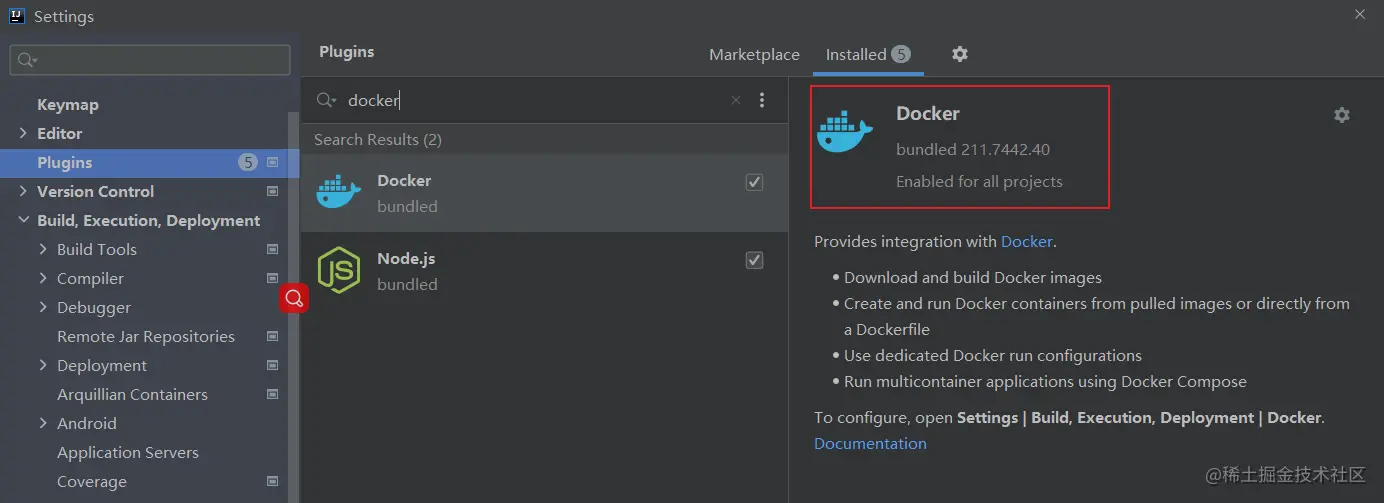
Task: Disable the Node.js plugin checkbox
Action: pyautogui.click(x=755, y=260)
